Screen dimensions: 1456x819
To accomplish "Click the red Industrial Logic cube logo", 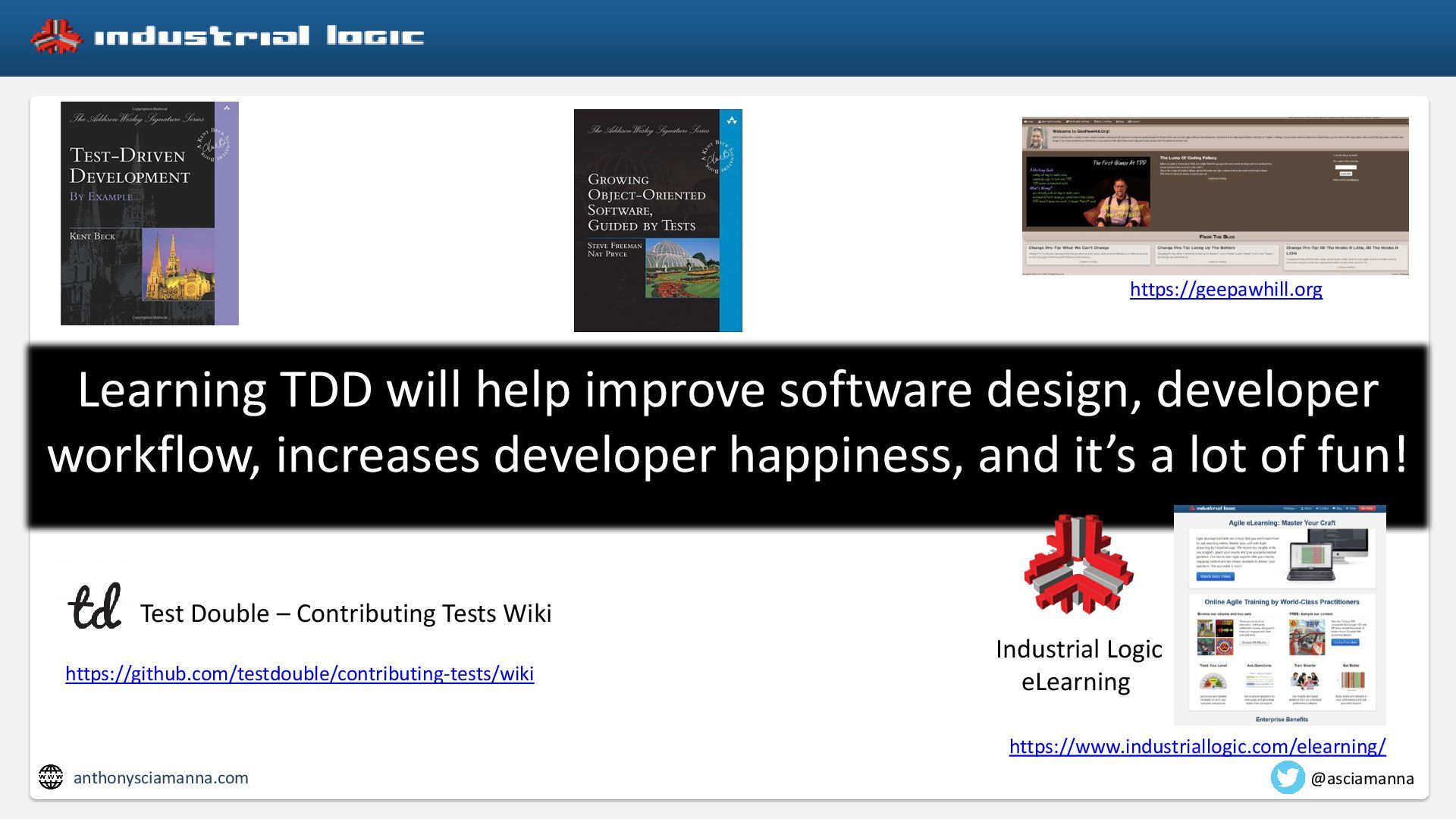I will tap(1078, 563).
